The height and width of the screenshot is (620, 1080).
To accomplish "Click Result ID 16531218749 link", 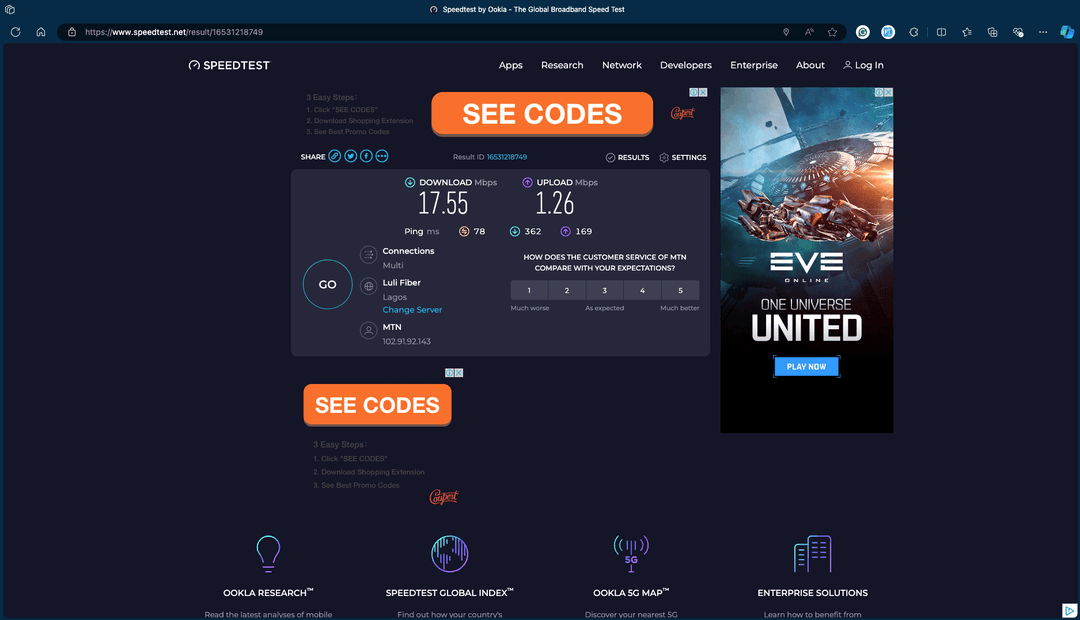I will tap(507, 157).
